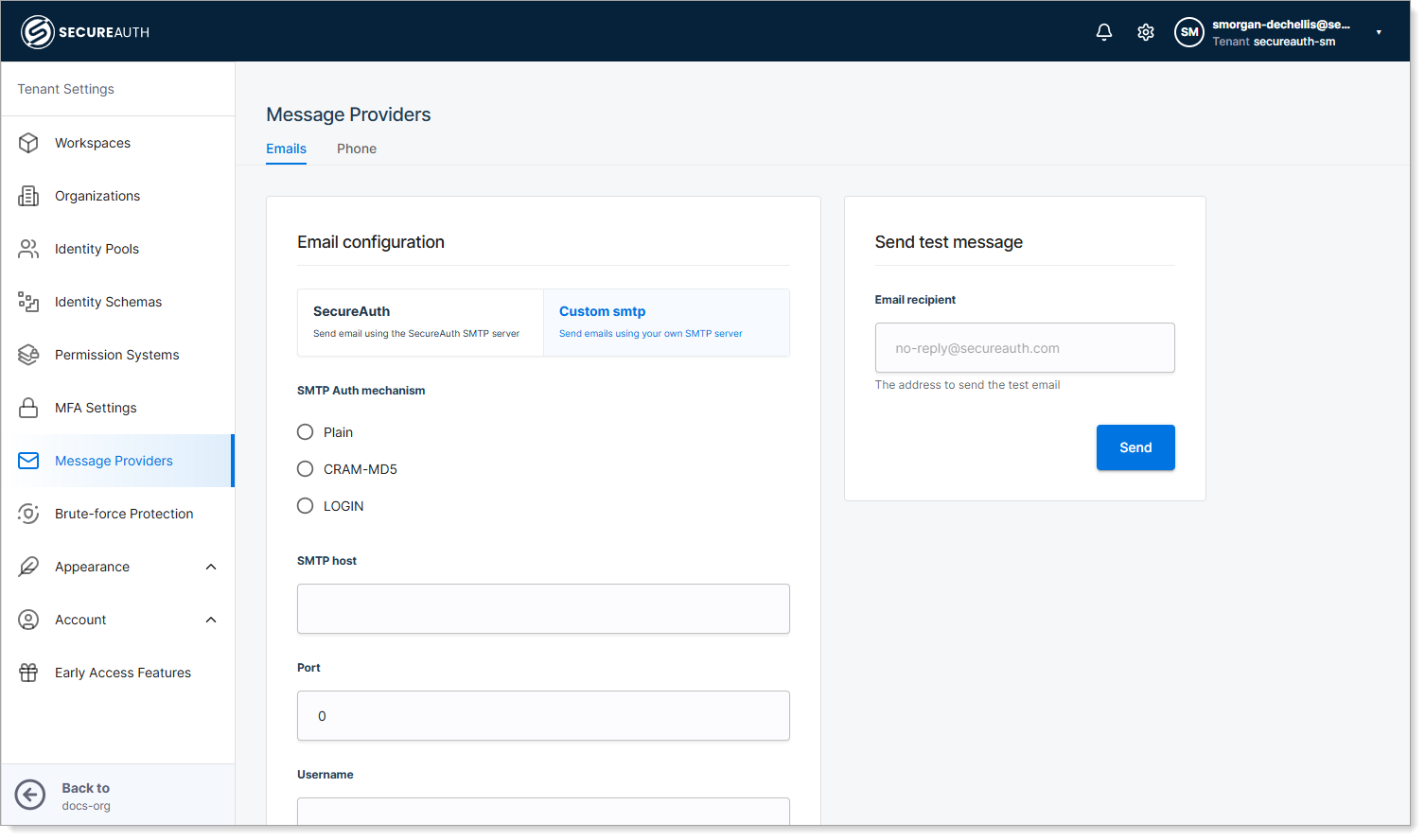
Task: Open Workspaces in the sidebar
Action: click(117, 143)
